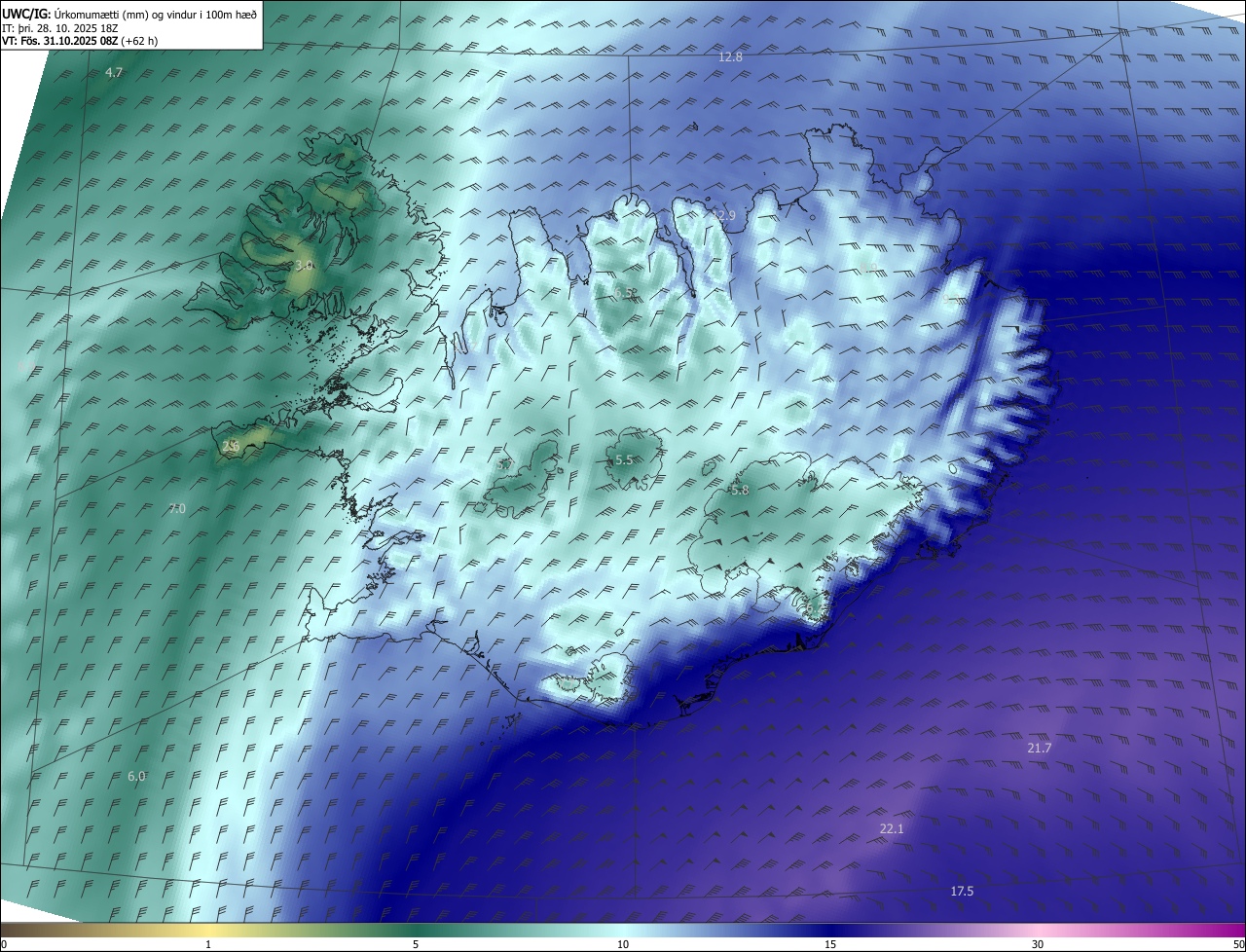
Task: Click the 5.5 value on glacier
Action: [624, 459]
